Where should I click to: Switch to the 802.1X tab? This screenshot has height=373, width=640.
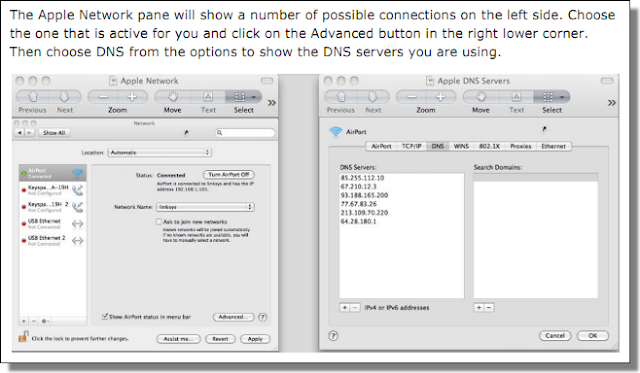pos(489,146)
